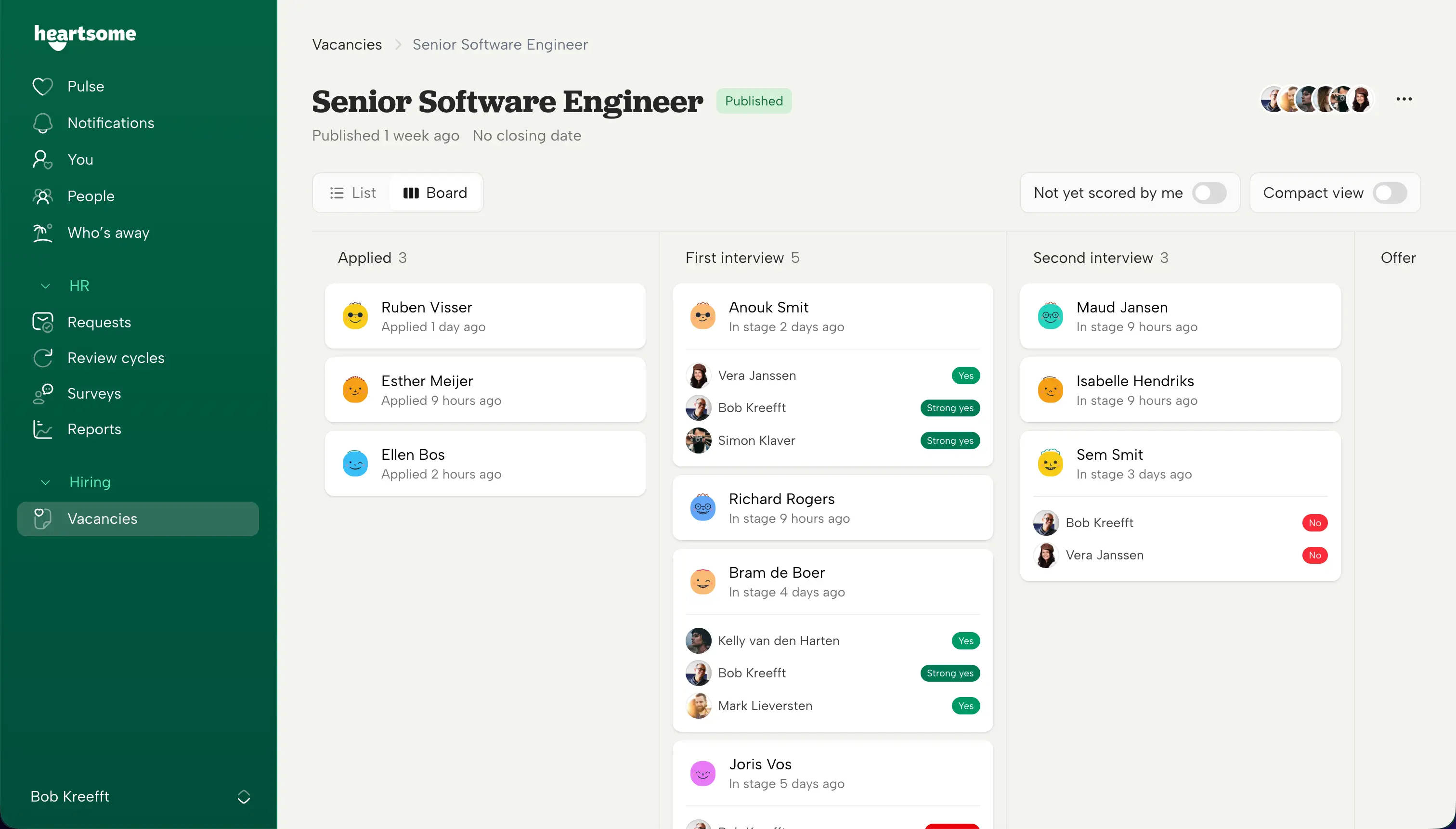
Task: Click the Reports chart icon
Action: click(43, 429)
